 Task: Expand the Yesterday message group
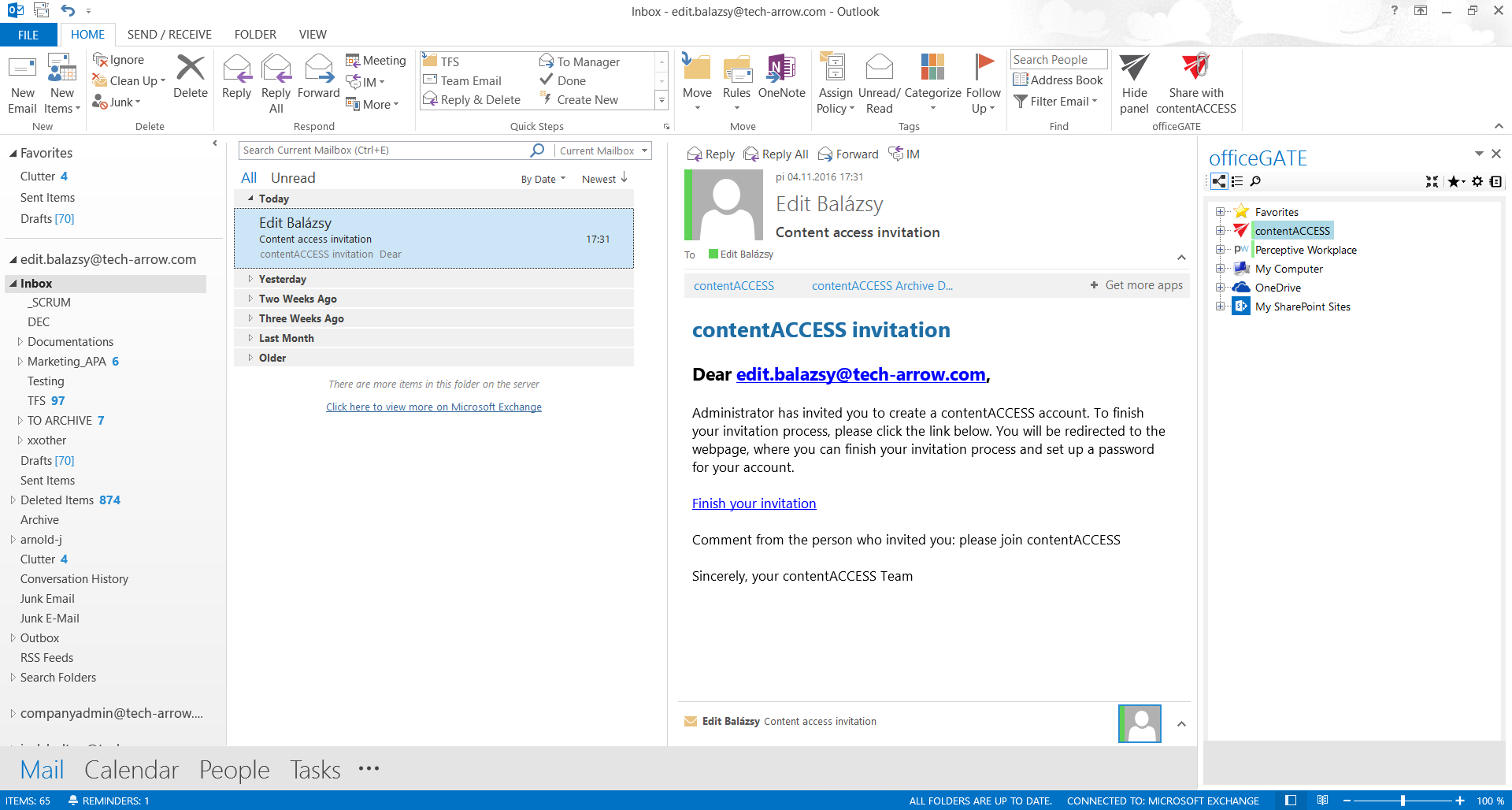pos(250,279)
